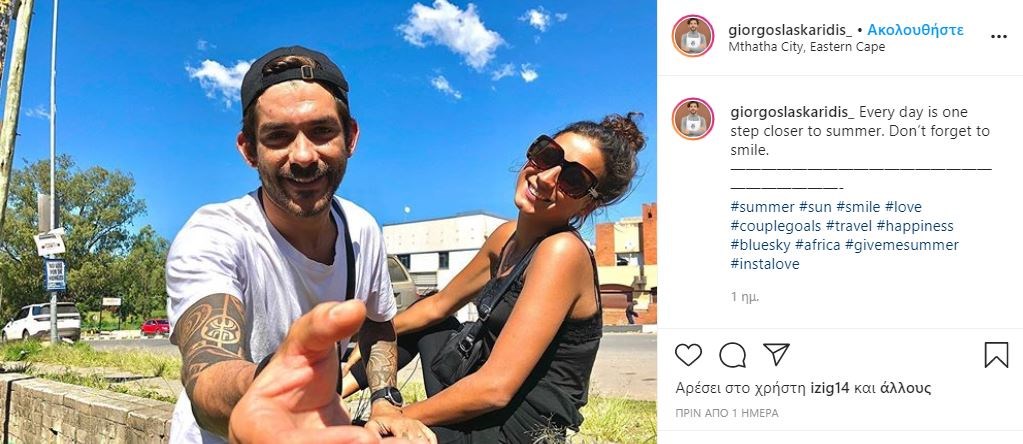Click the caption profile avatar
The width and height of the screenshot is (1023, 444).
[693, 119]
